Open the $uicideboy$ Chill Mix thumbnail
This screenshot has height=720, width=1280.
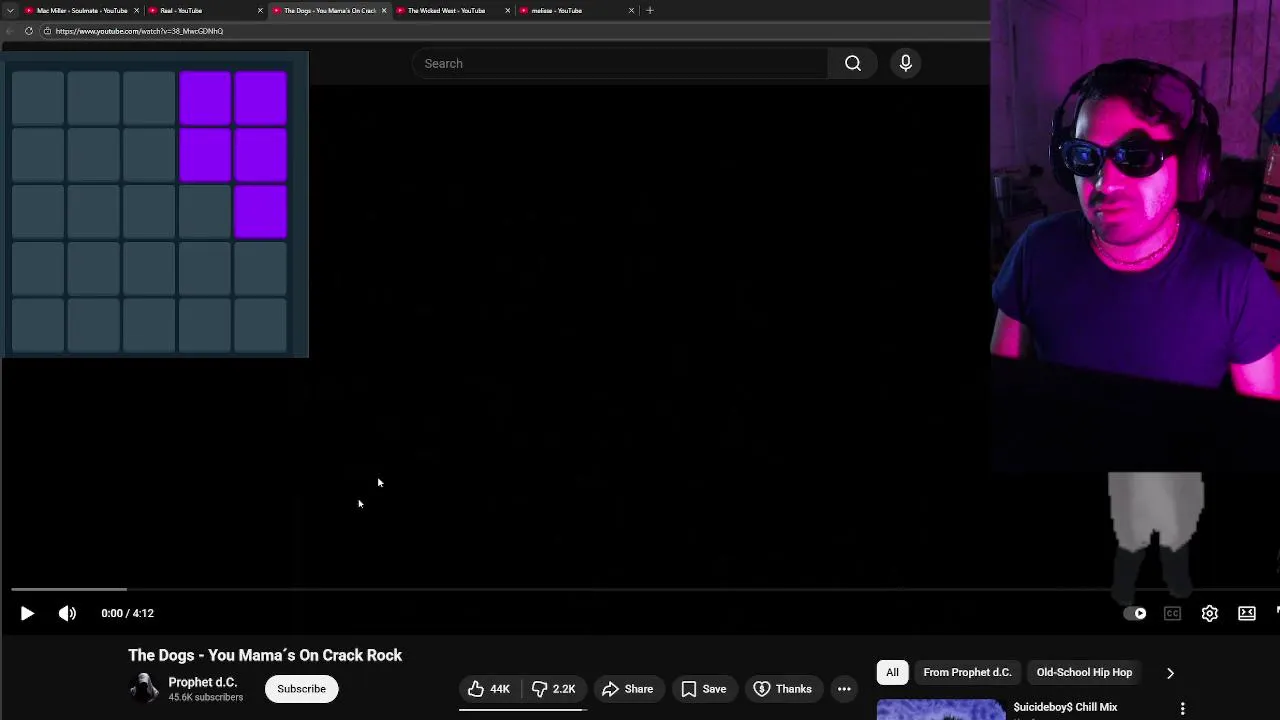coord(941,710)
